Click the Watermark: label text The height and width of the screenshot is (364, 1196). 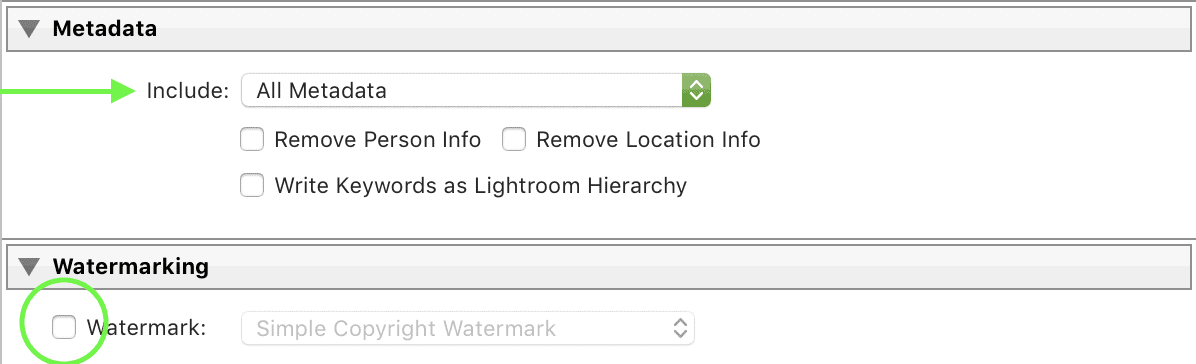point(146,328)
